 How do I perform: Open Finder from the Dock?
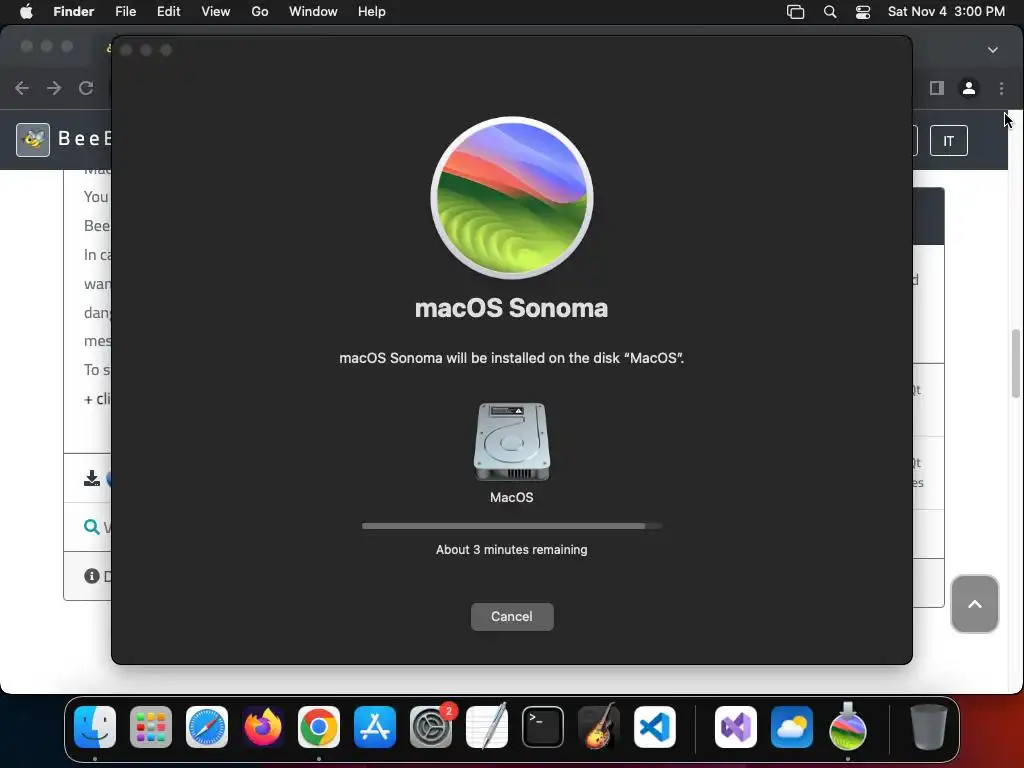(x=95, y=727)
